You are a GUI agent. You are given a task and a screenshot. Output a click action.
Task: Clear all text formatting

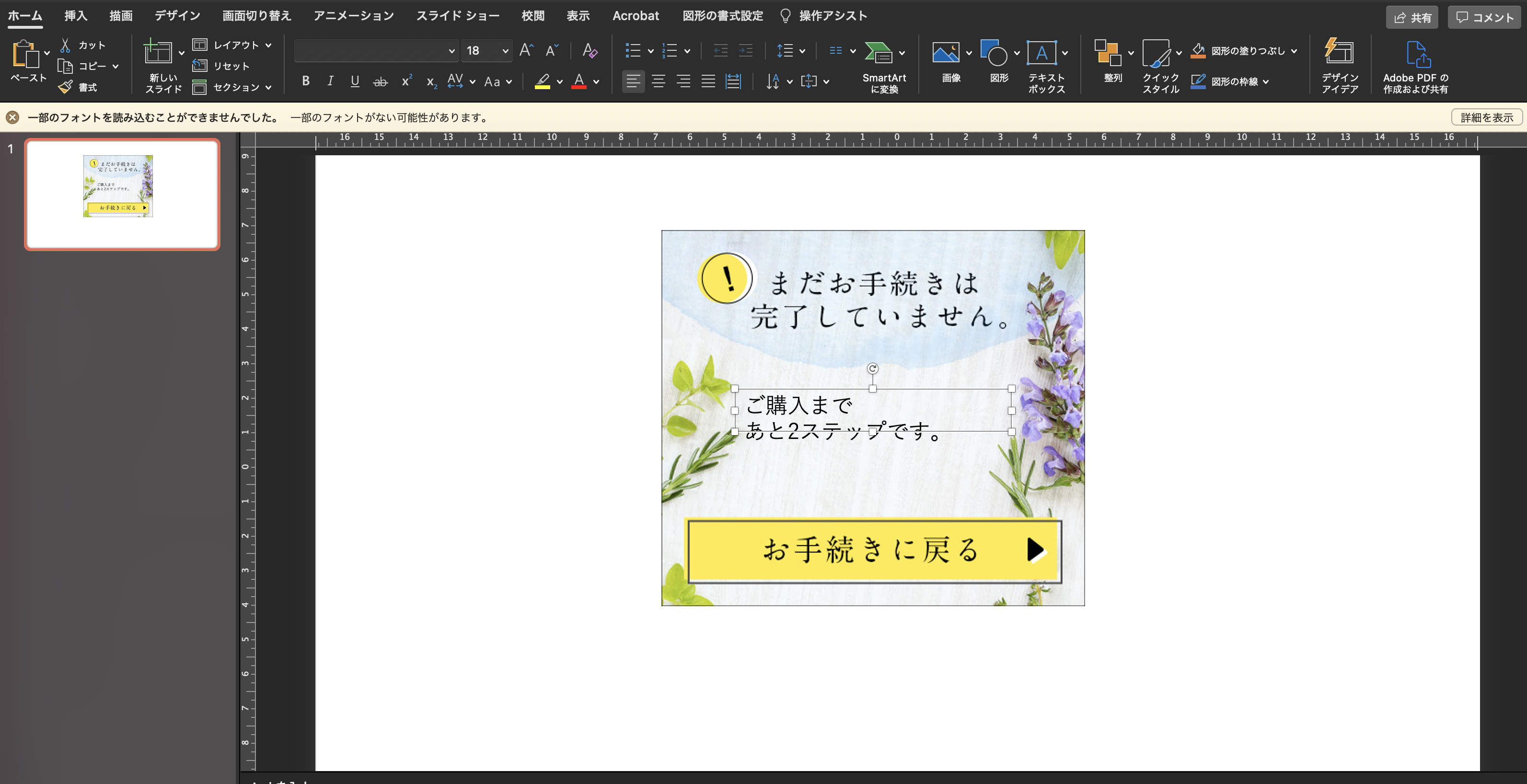(589, 51)
